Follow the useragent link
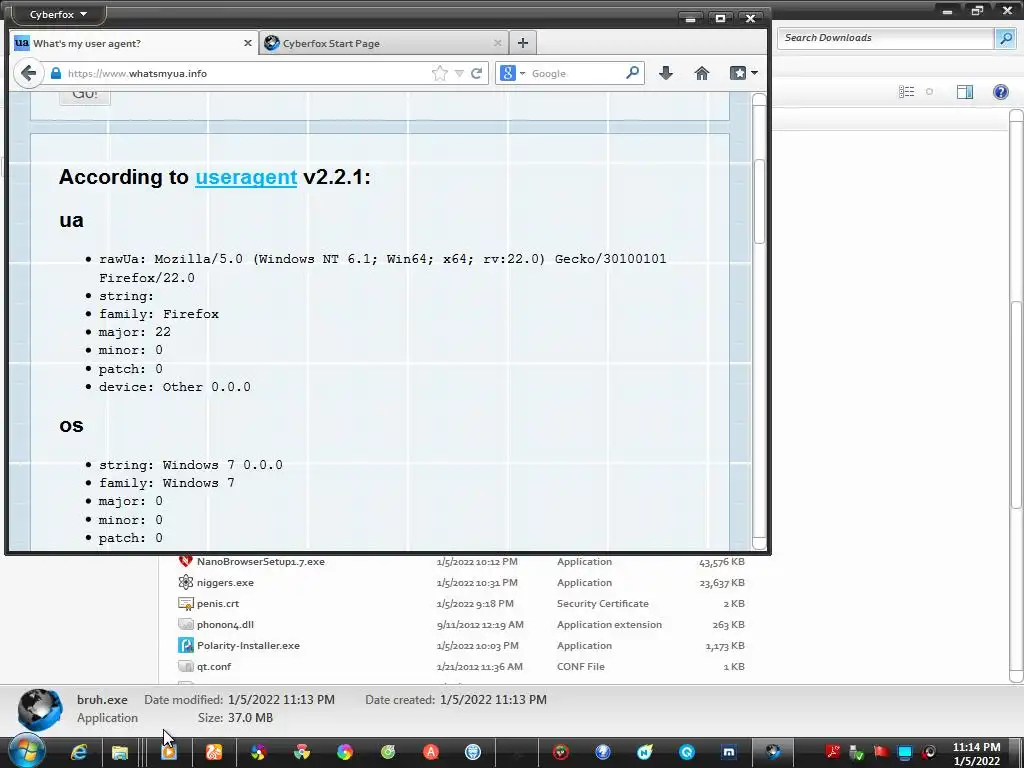The height and width of the screenshot is (768, 1024). [x=246, y=177]
